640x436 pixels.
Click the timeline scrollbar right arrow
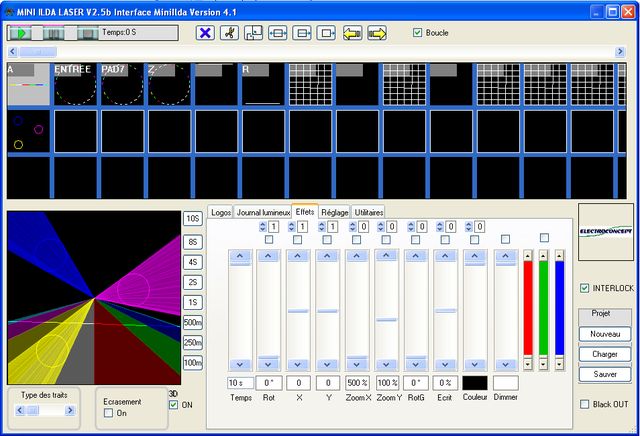[620, 51]
